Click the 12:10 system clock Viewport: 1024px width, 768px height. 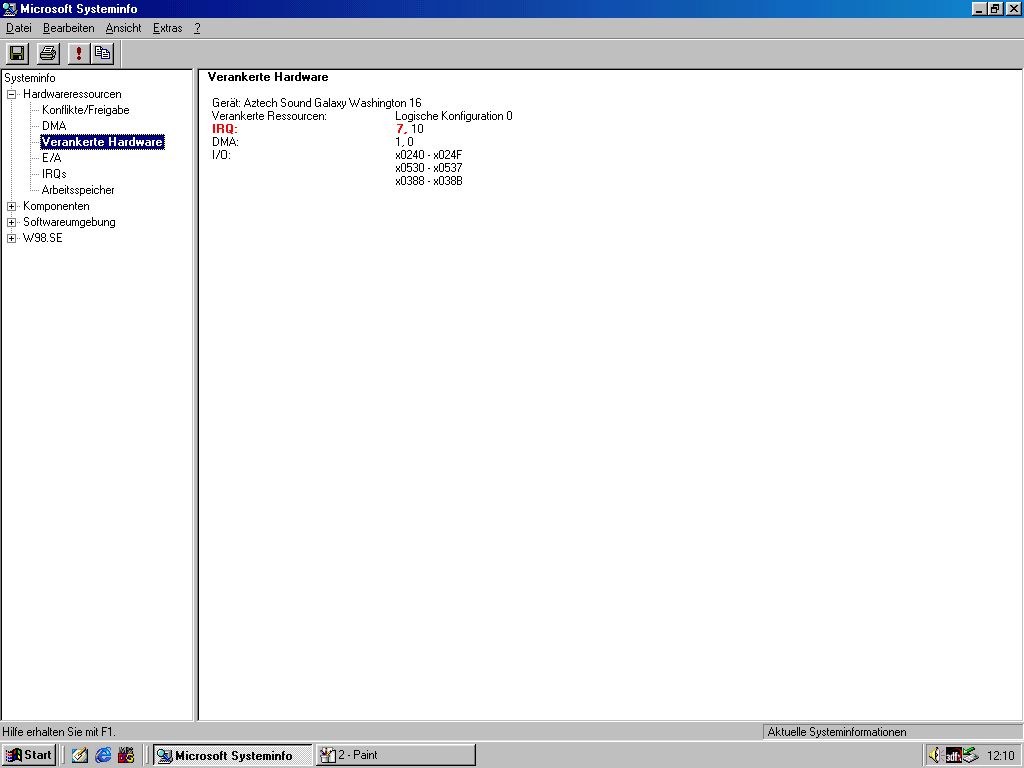click(x=1000, y=756)
